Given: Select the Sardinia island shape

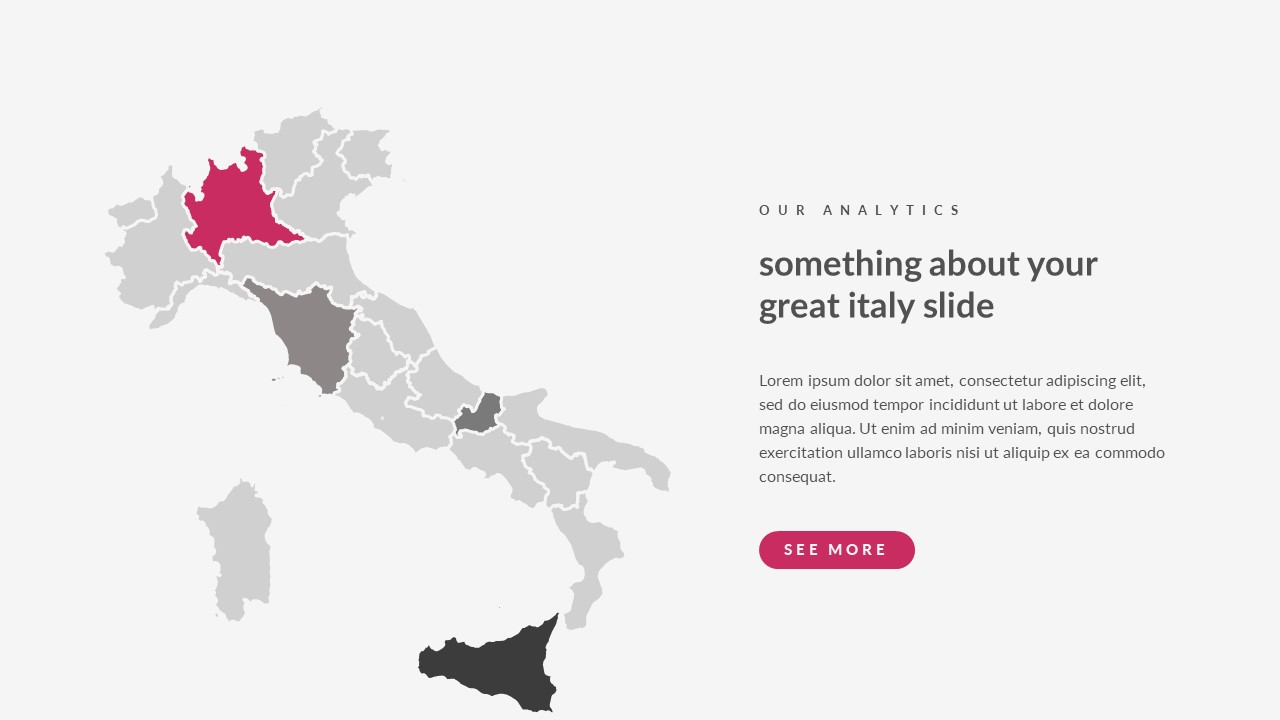Looking at the screenshot, I should tap(235, 550).
